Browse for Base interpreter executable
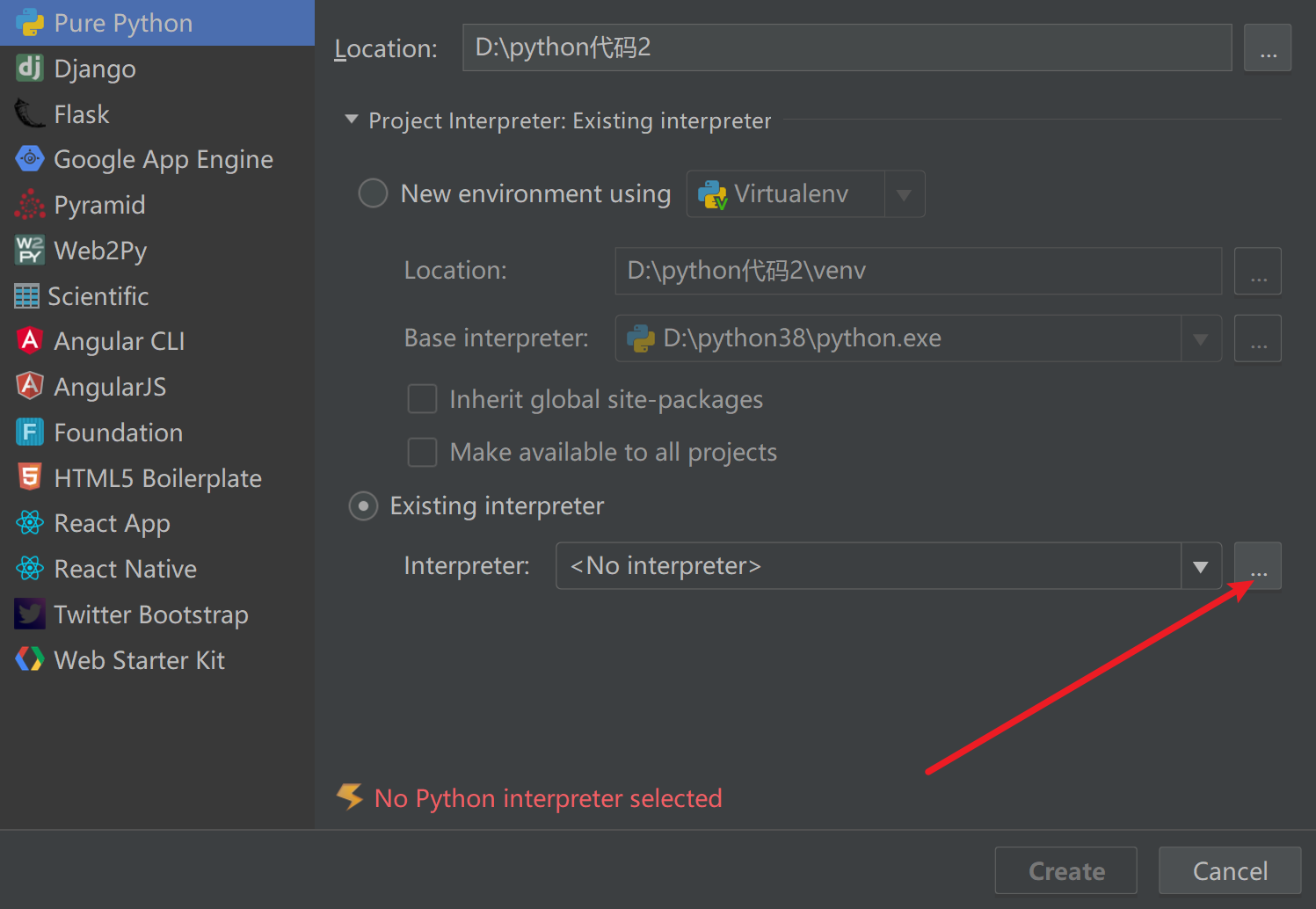This screenshot has height=909, width=1316. 1258,338
